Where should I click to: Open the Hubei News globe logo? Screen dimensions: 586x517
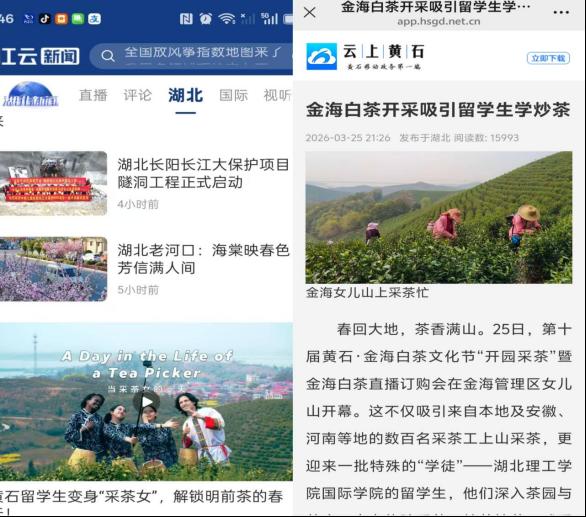pyautogui.click(x=31, y=94)
